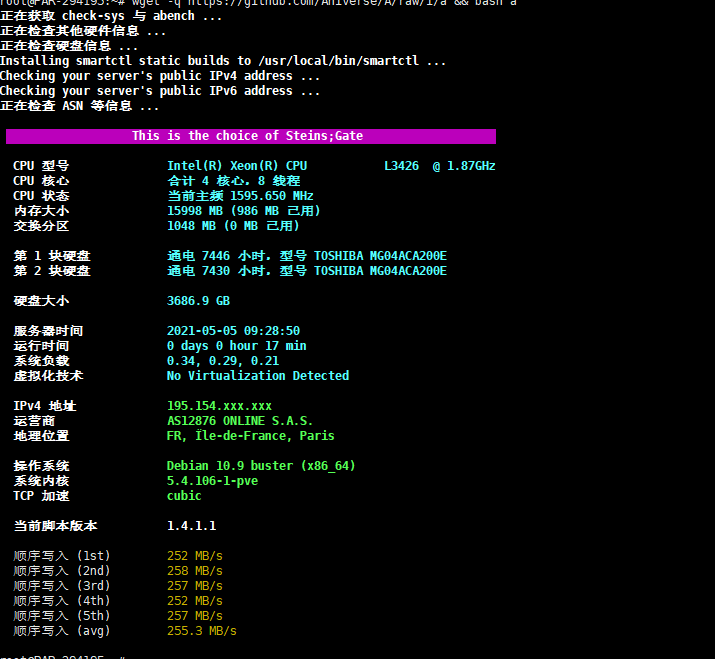
Task: Click the '内存大小' label
Action: (41, 211)
